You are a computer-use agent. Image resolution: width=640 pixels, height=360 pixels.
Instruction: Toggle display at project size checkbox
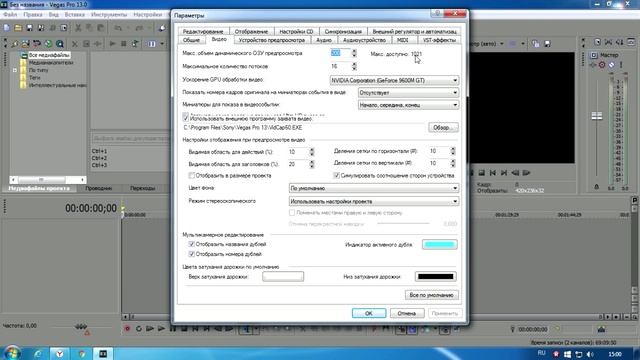pos(191,176)
